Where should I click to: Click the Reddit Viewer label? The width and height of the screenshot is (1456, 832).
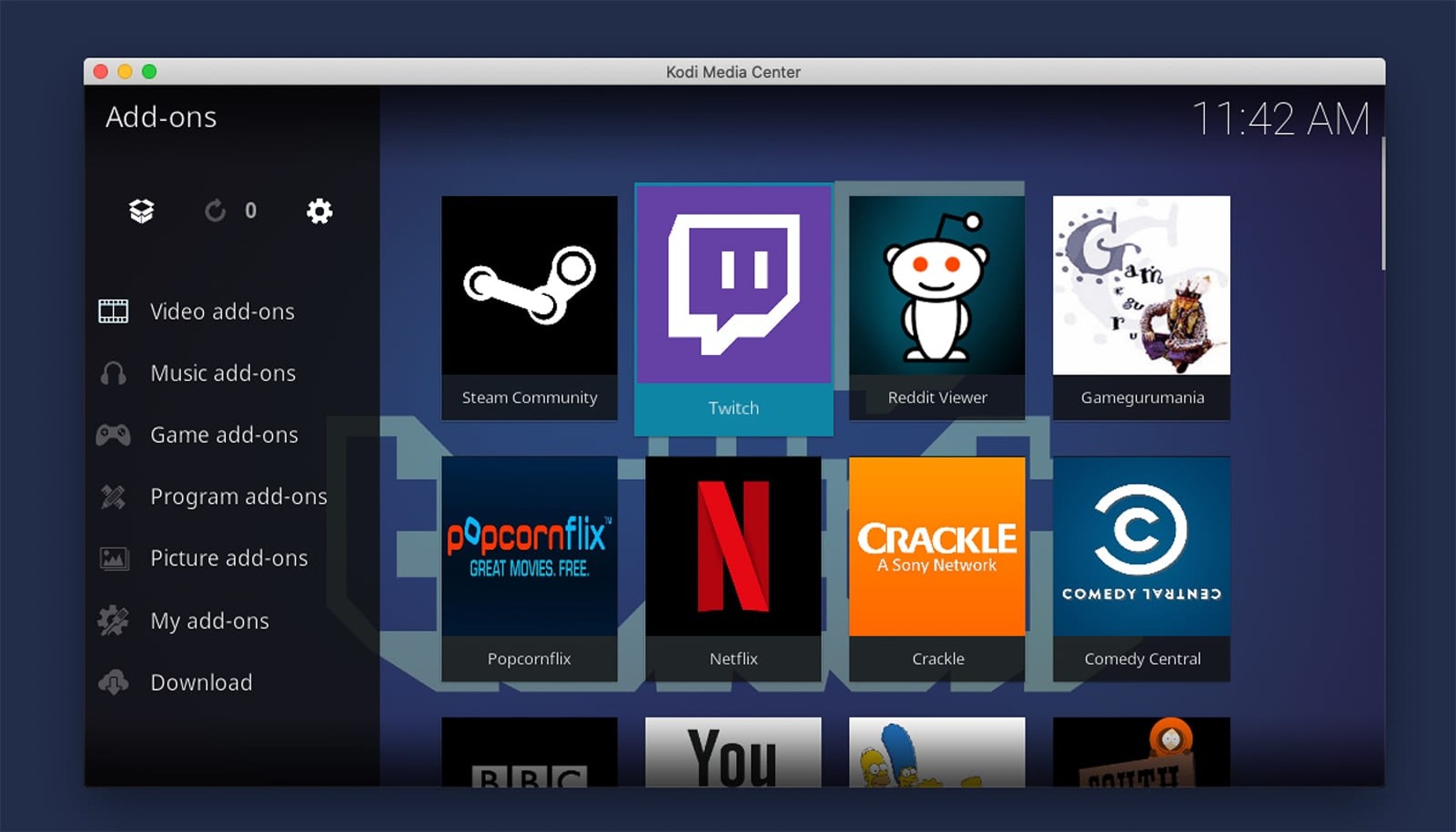point(938,397)
